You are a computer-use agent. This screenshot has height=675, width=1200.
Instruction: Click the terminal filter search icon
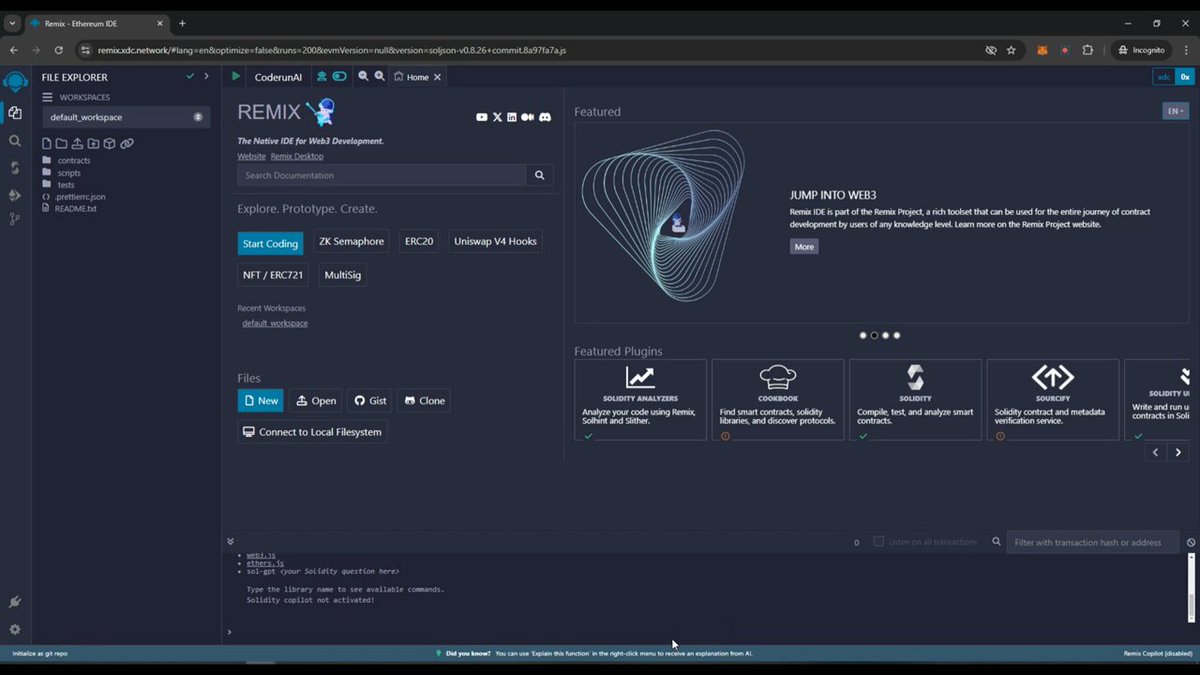(x=996, y=542)
